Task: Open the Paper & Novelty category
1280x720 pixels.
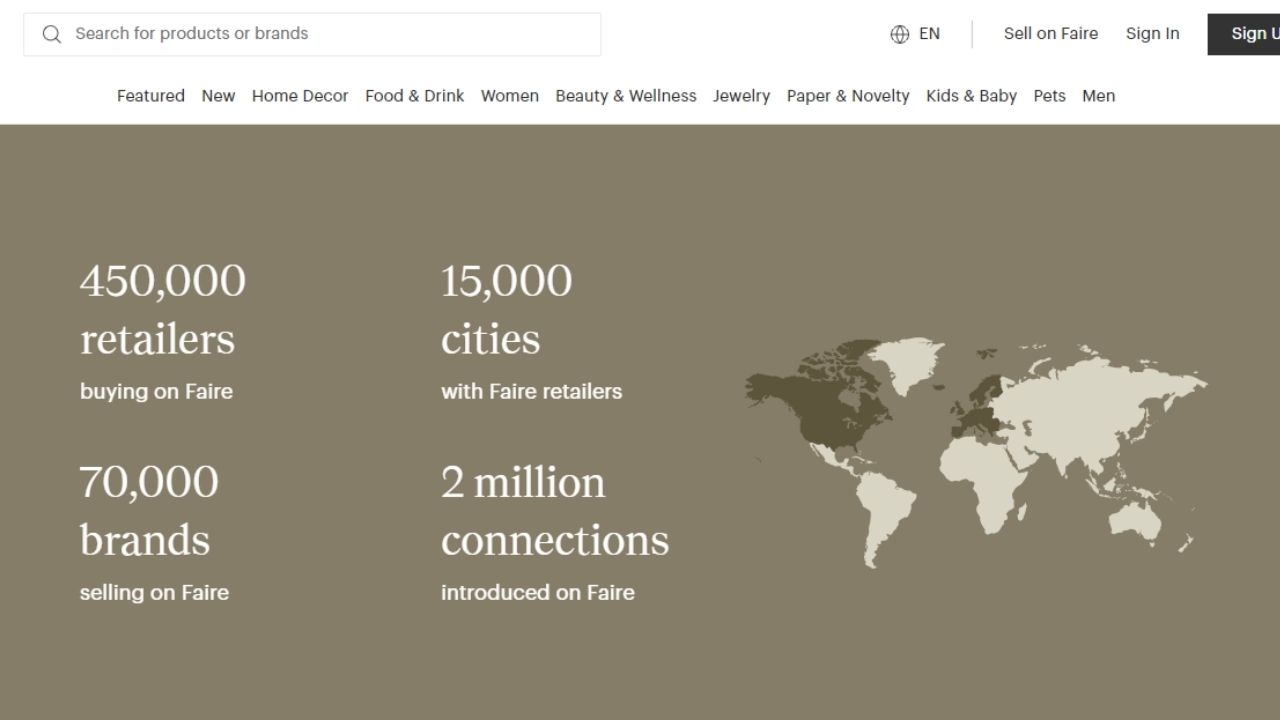Action: pyautogui.click(x=848, y=96)
